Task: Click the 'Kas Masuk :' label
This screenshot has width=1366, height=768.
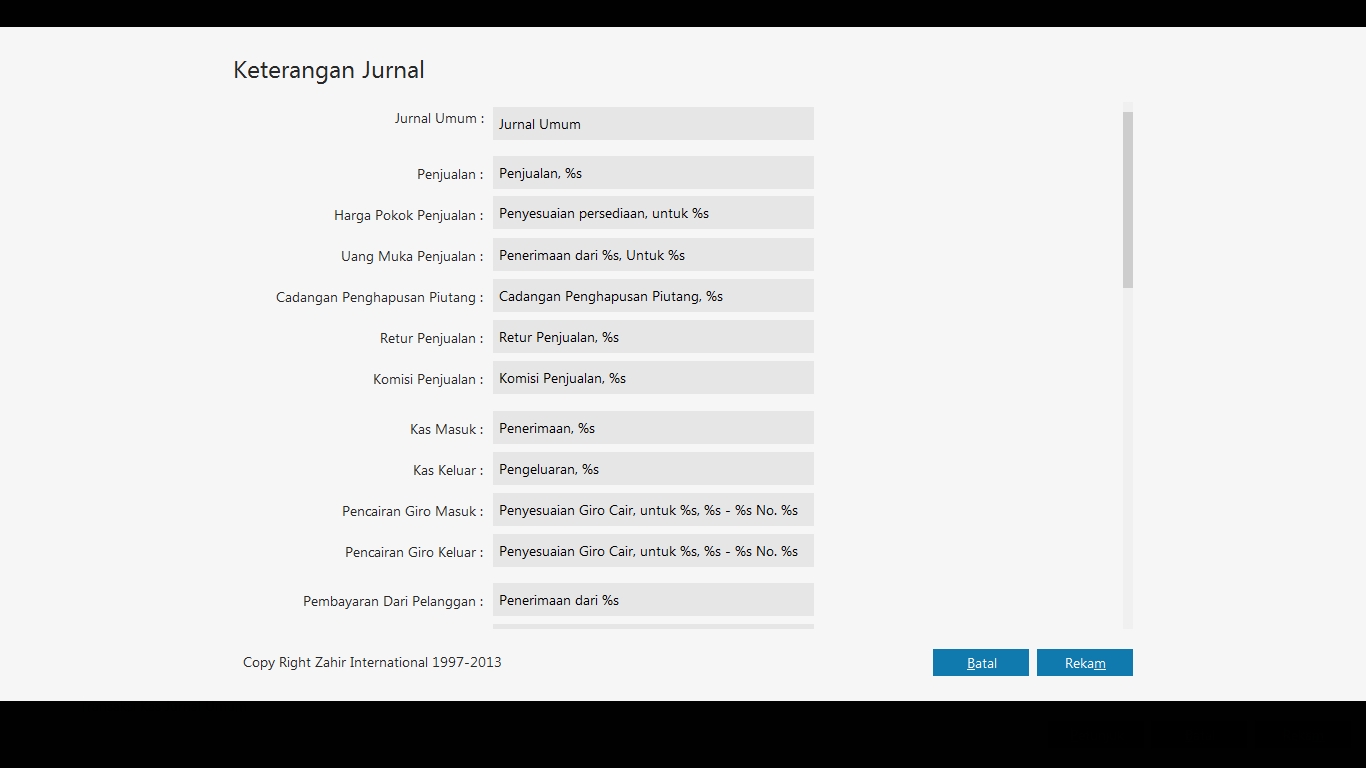Action: [x=446, y=429]
